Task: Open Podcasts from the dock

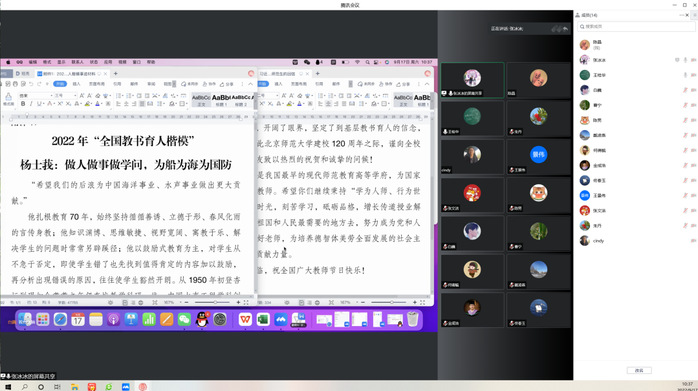Action: tap(114, 319)
